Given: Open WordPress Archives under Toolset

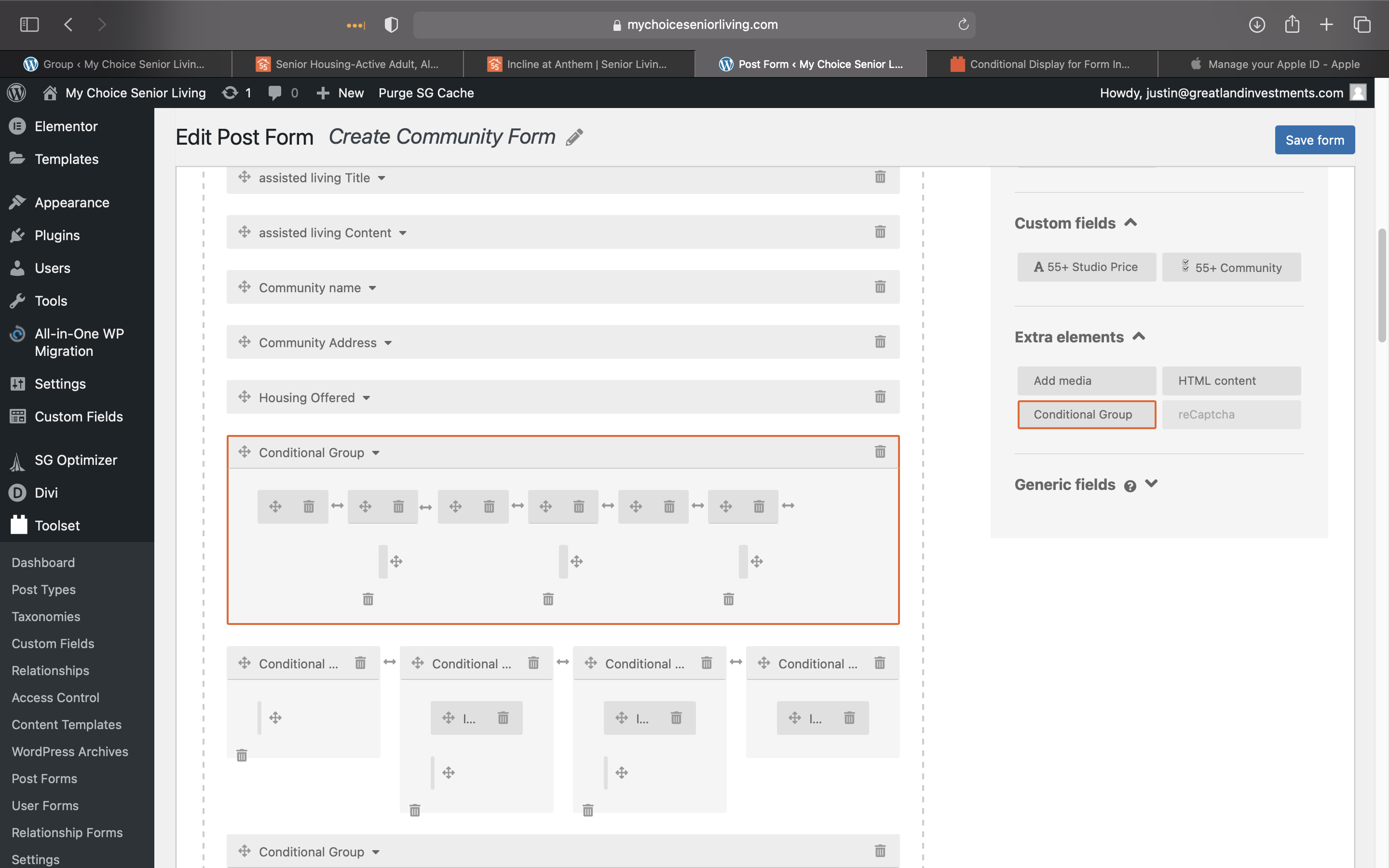Looking at the screenshot, I should (70, 751).
